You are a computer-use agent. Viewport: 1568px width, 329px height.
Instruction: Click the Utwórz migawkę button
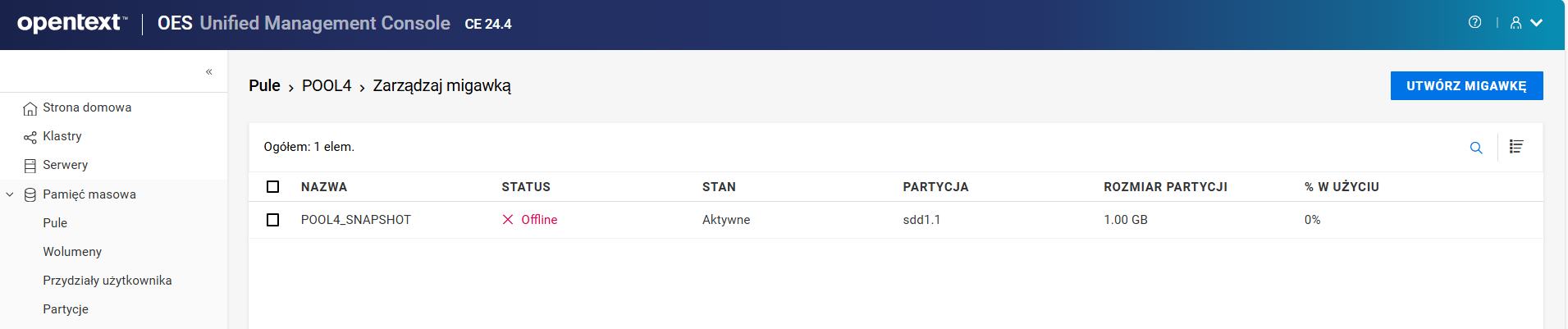[1466, 86]
